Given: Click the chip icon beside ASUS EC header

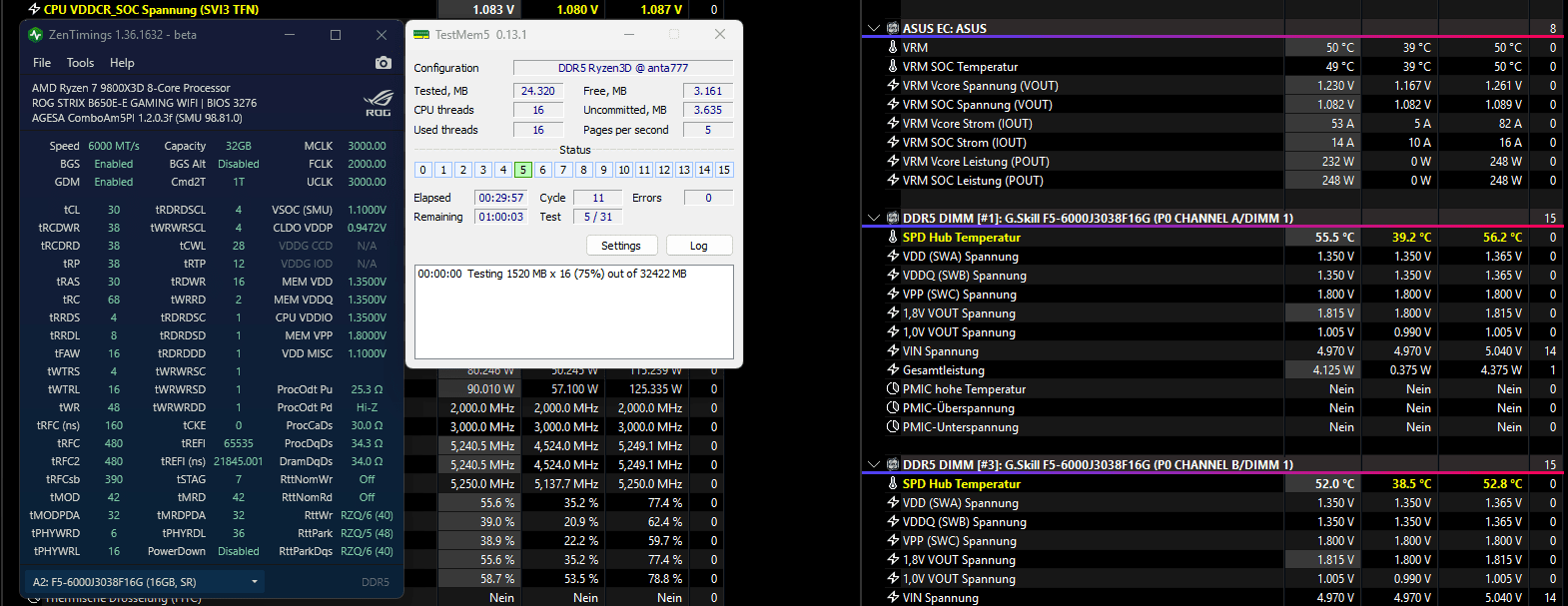Looking at the screenshot, I should click(x=893, y=28).
